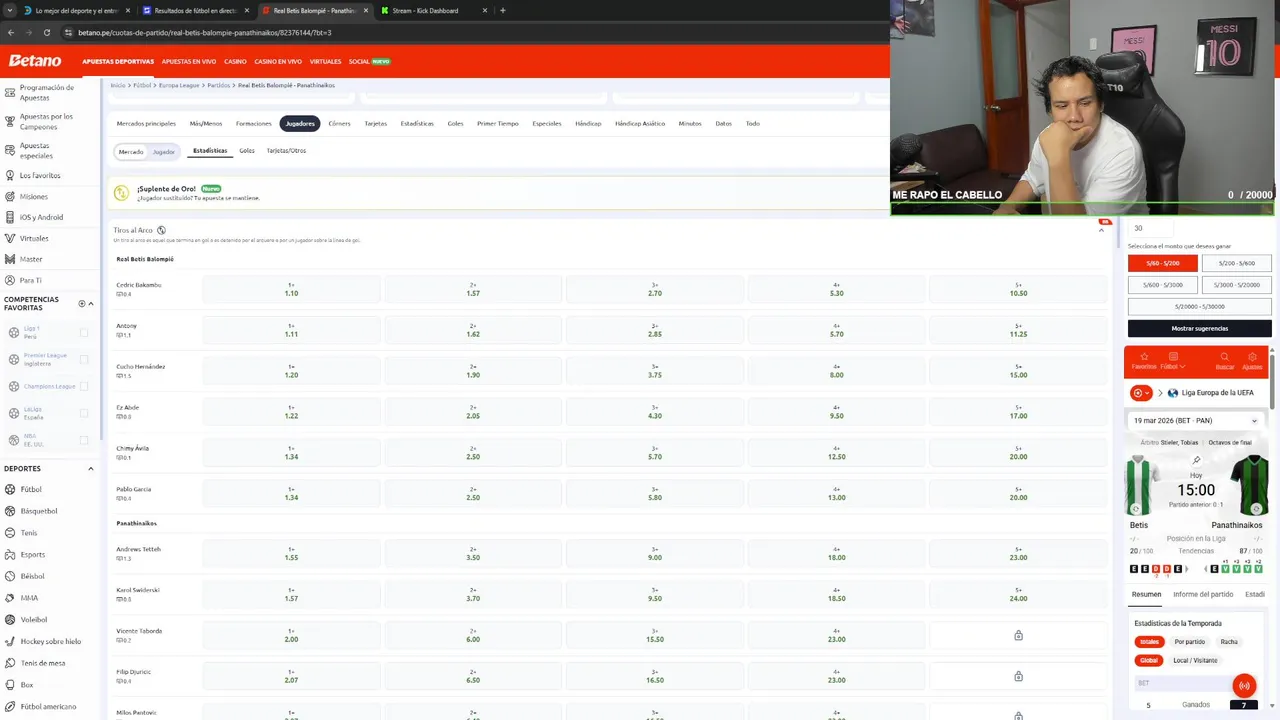The height and width of the screenshot is (720, 1280).
Task: Check the Premier League Inglaterra checkbox
Action: 84,359
